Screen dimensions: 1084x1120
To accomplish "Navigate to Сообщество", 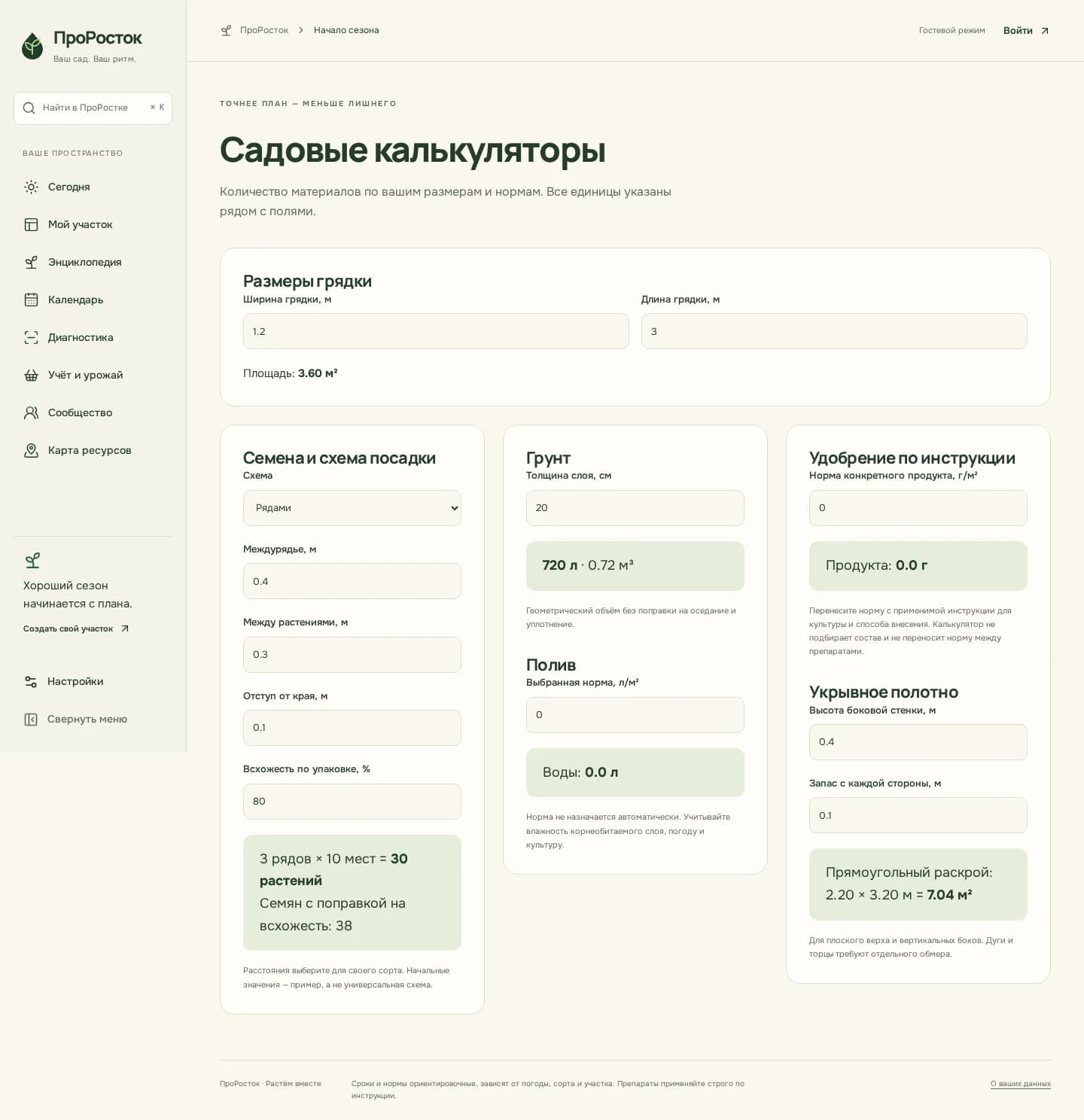I will point(93,412).
